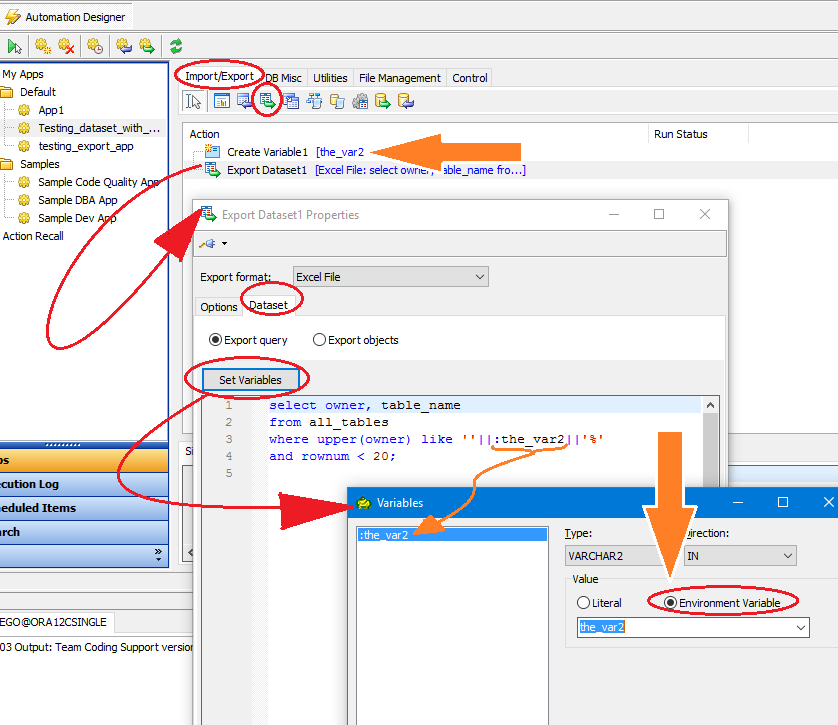Screen dimensions: 838x725
Task: Click the yellow cylinder-and-scroll icon in the toolbar
Action: (x=337, y=100)
